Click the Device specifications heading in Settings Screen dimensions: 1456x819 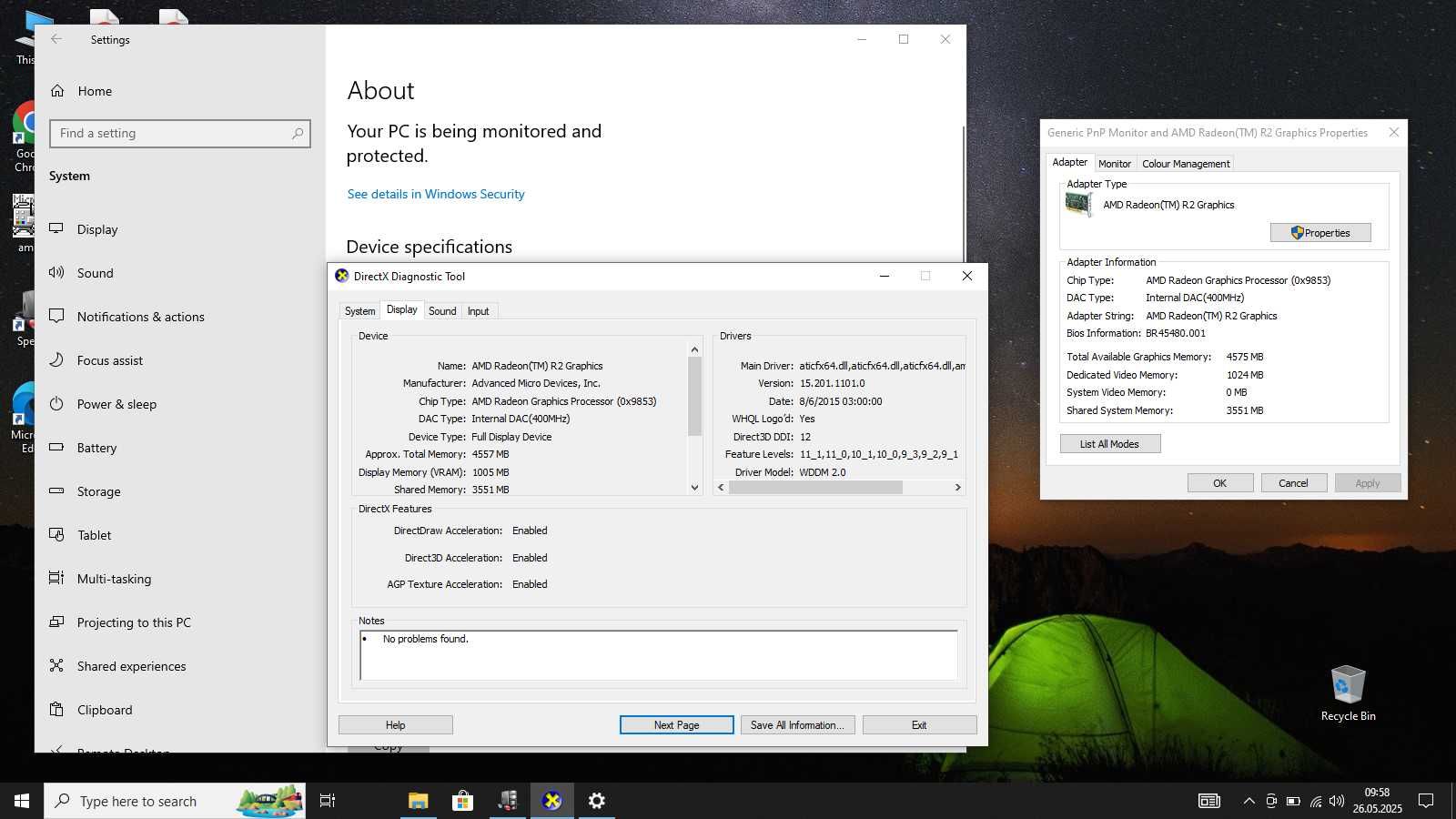(429, 247)
